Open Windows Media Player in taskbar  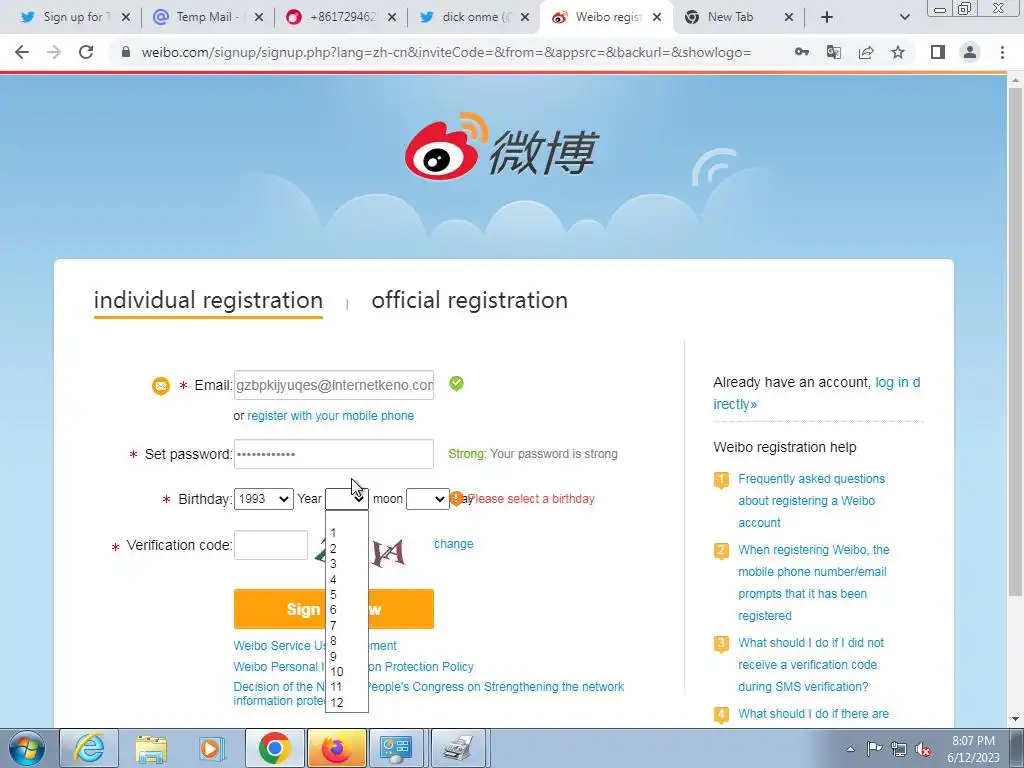pyautogui.click(x=212, y=748)
